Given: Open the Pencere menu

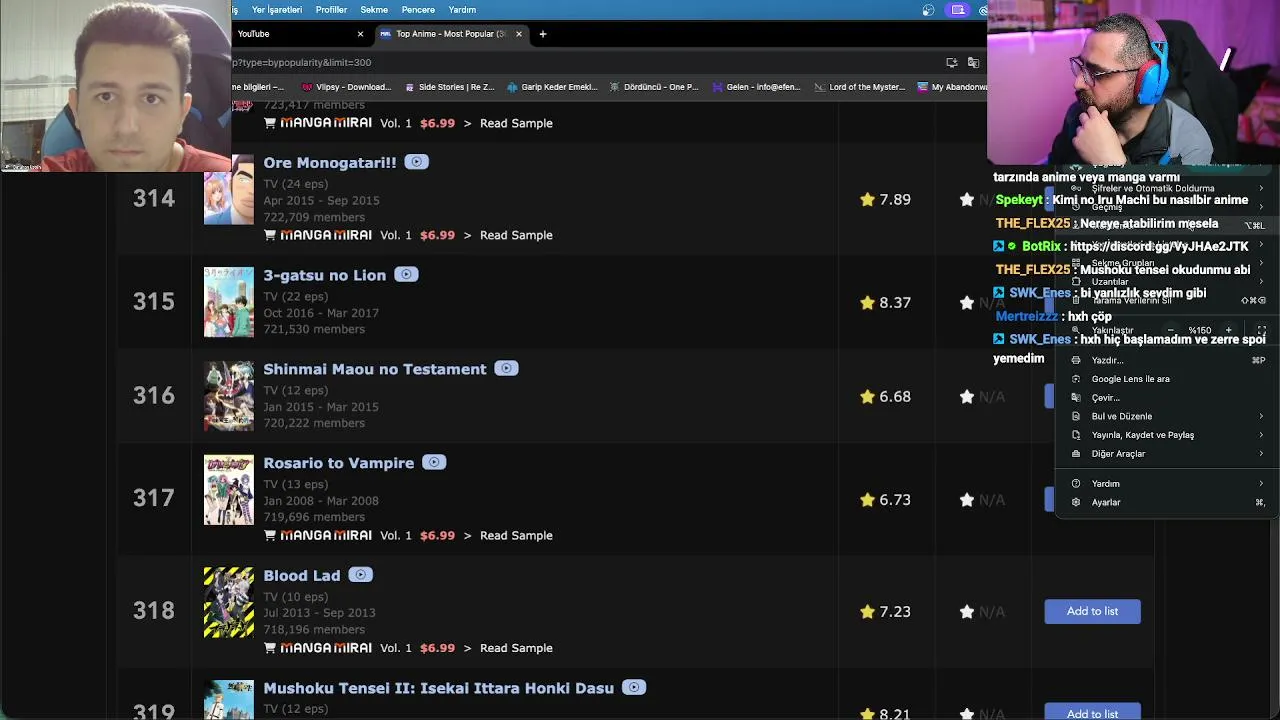Looking at the screenshot, I should click(x=418, y=10).
